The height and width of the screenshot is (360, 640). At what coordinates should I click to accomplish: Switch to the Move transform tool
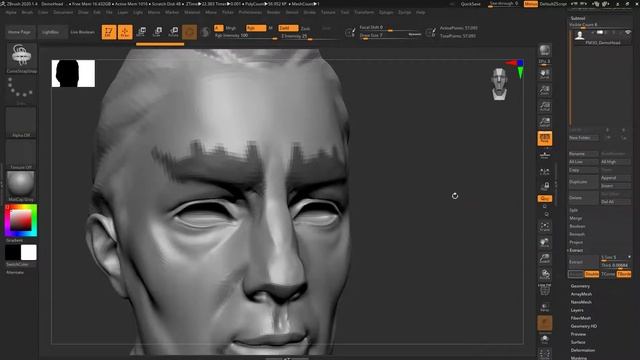[142, 32]
